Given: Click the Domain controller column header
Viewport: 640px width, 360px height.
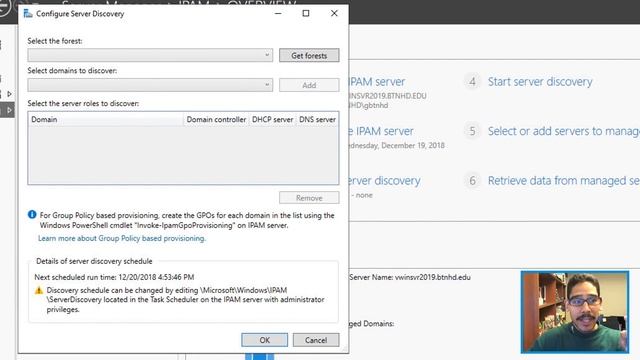Looking at the screenshot, I should 216,120.
